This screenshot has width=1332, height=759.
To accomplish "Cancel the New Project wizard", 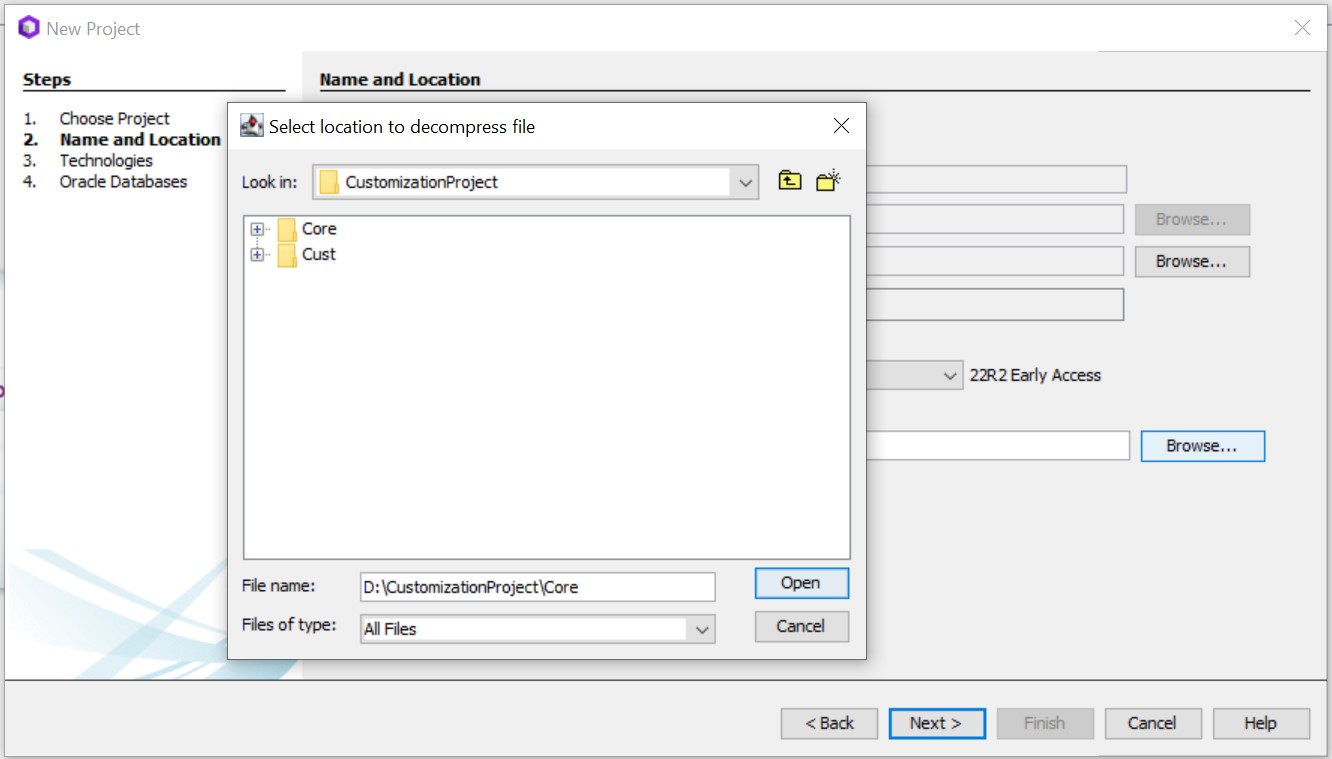I will [x=1152, y=723].
